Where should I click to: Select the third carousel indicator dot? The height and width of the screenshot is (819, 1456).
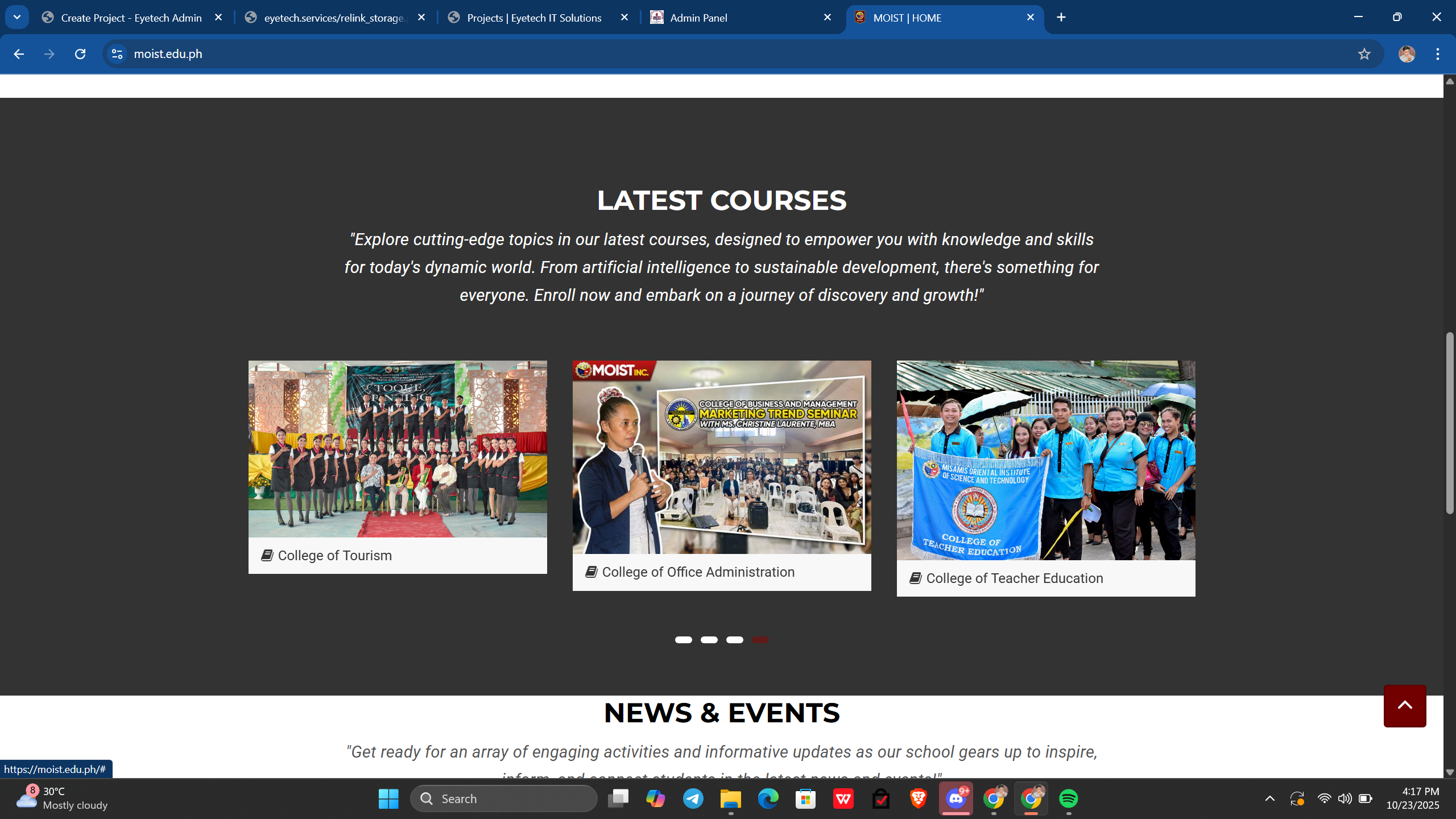(734, 640)
